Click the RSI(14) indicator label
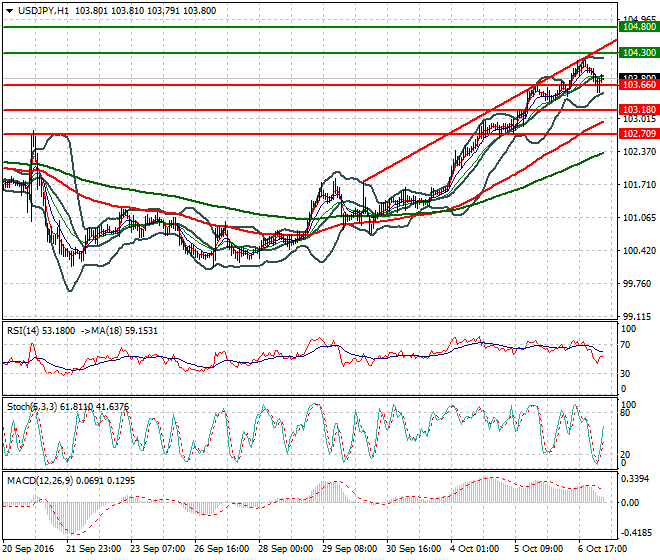660x560 pixels. pyautogui.click(x=23, y=331)
